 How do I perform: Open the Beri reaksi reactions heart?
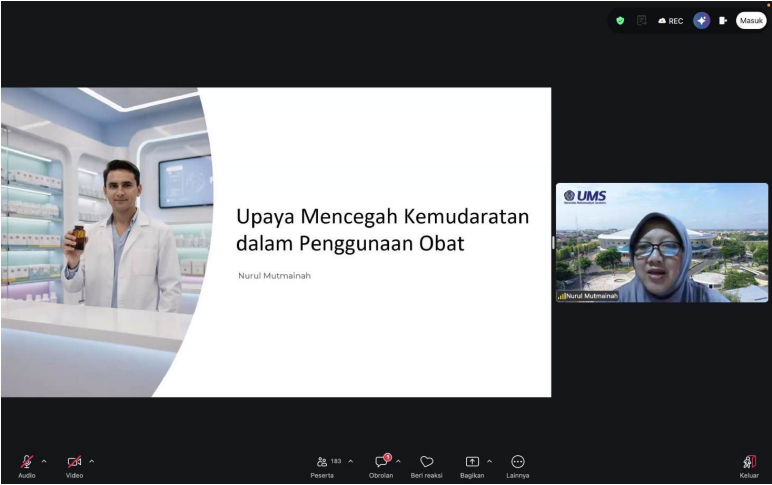click(x=426, y=466)
